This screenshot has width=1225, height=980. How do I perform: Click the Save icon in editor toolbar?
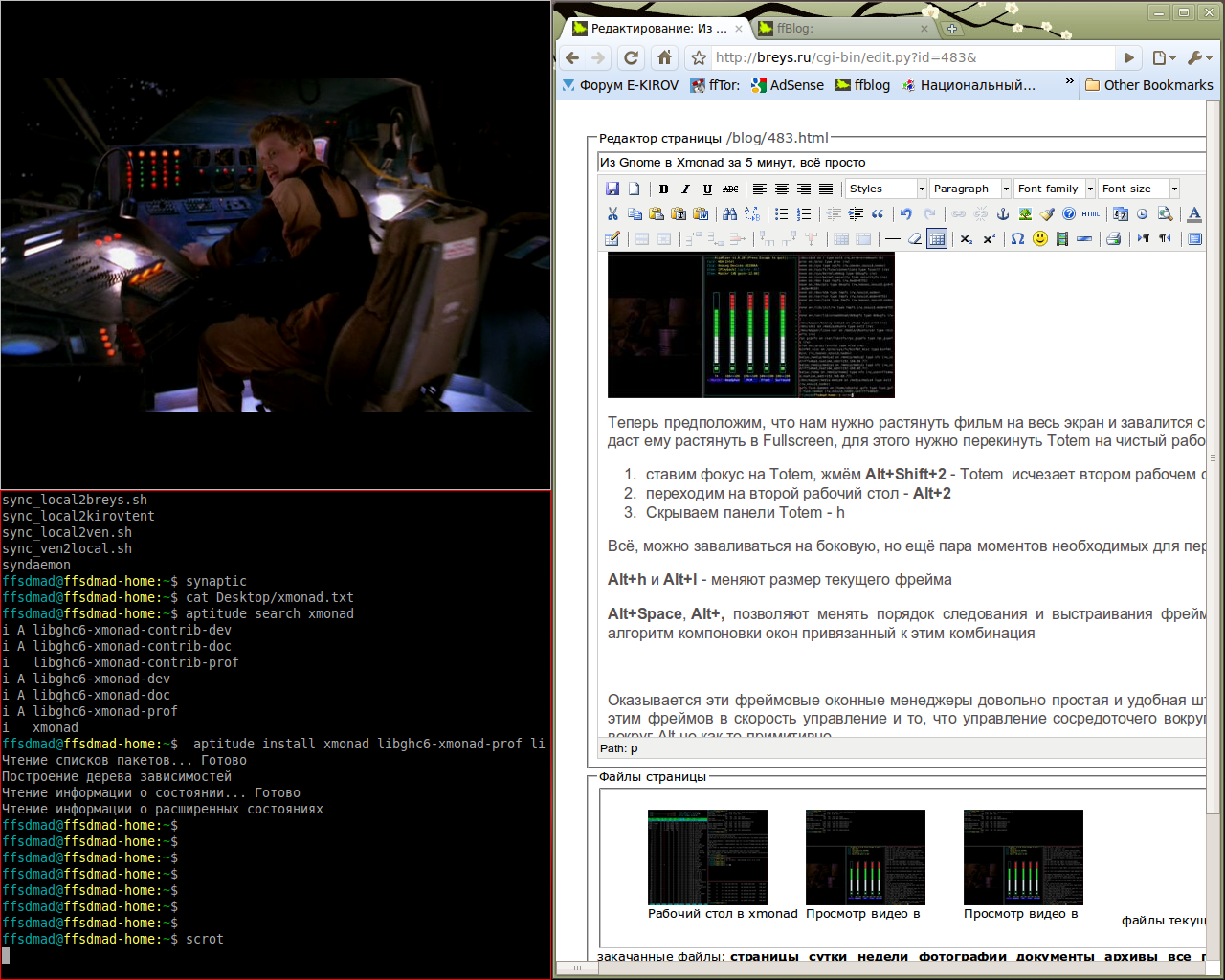click(612, 189)
